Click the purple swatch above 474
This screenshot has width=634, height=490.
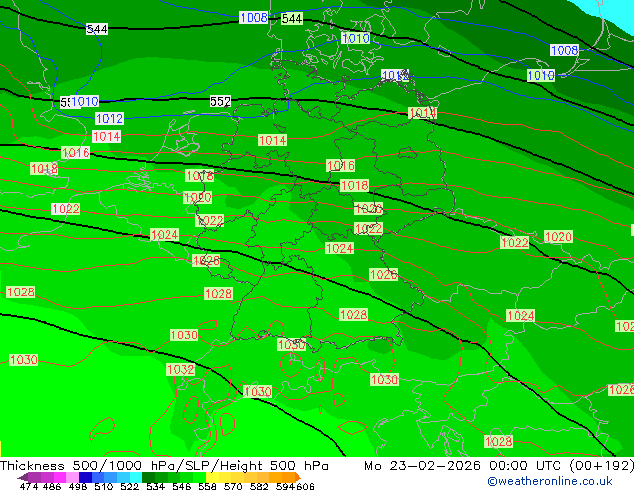34,477
